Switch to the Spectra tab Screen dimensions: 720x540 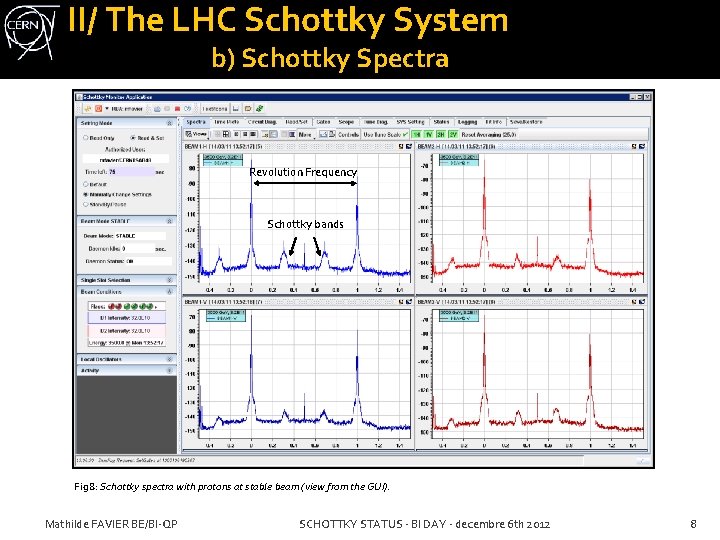coord(196,122)
